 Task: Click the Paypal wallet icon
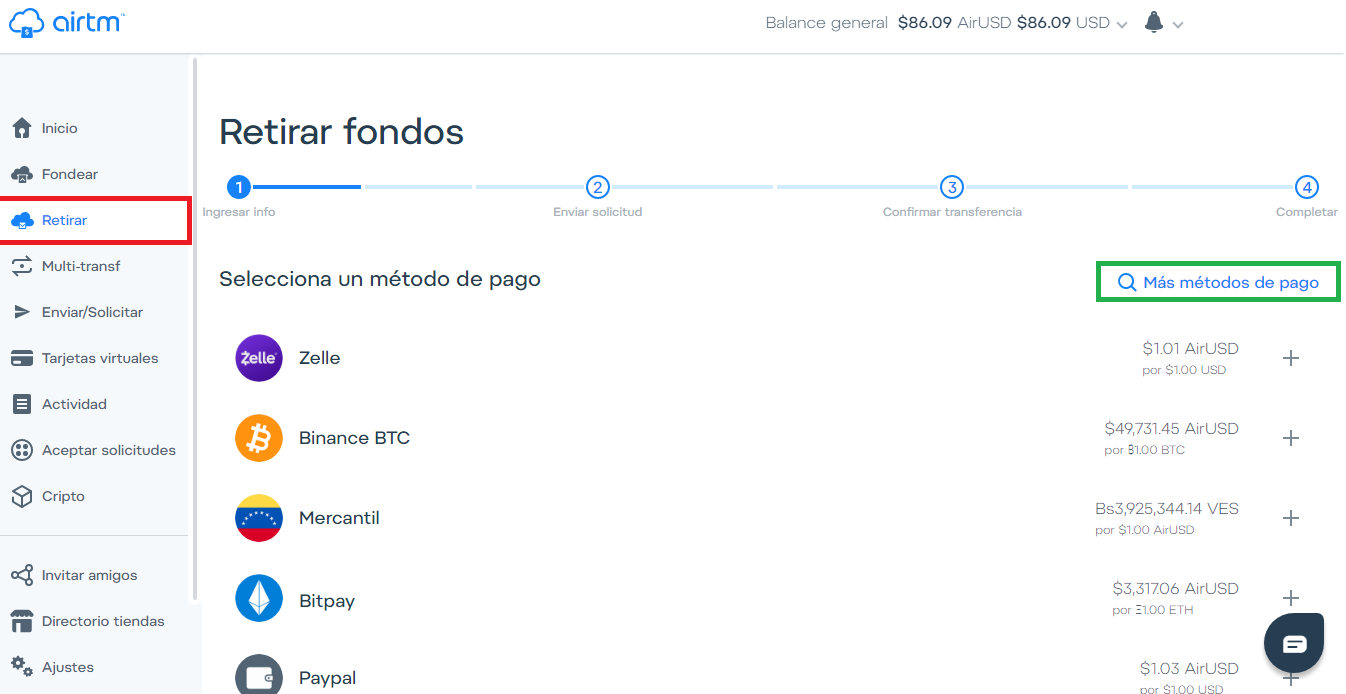point(259,676)
